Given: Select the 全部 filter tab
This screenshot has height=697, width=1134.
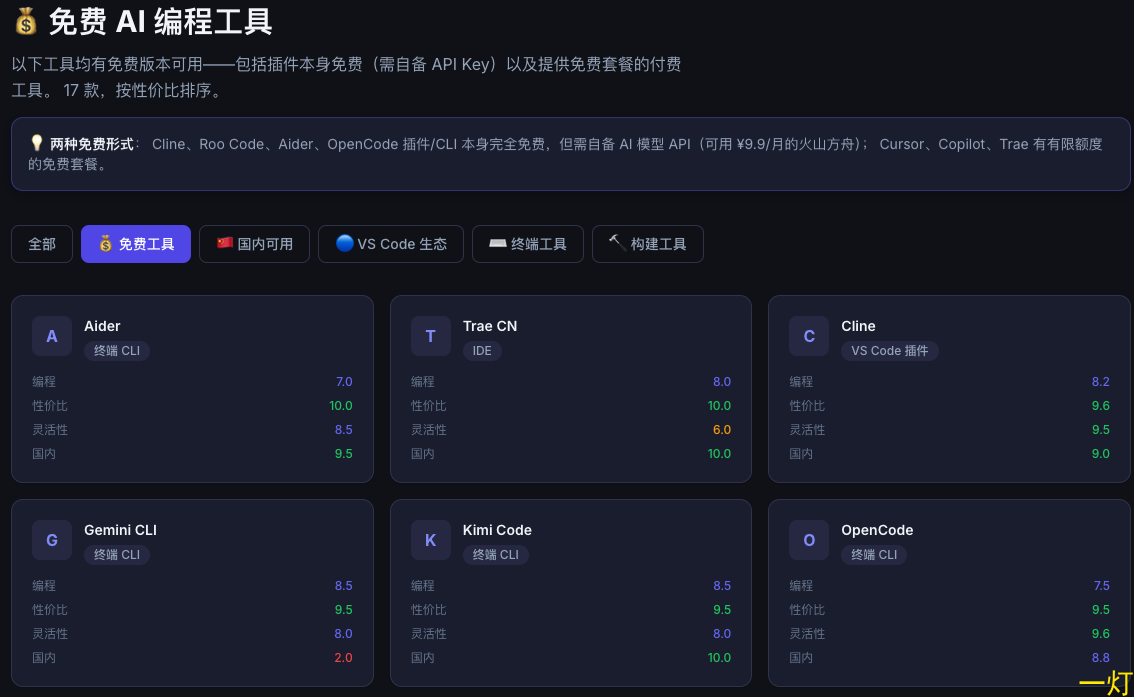Looking at the screenshot, I should pyautogui.click(x=42, y=244).
